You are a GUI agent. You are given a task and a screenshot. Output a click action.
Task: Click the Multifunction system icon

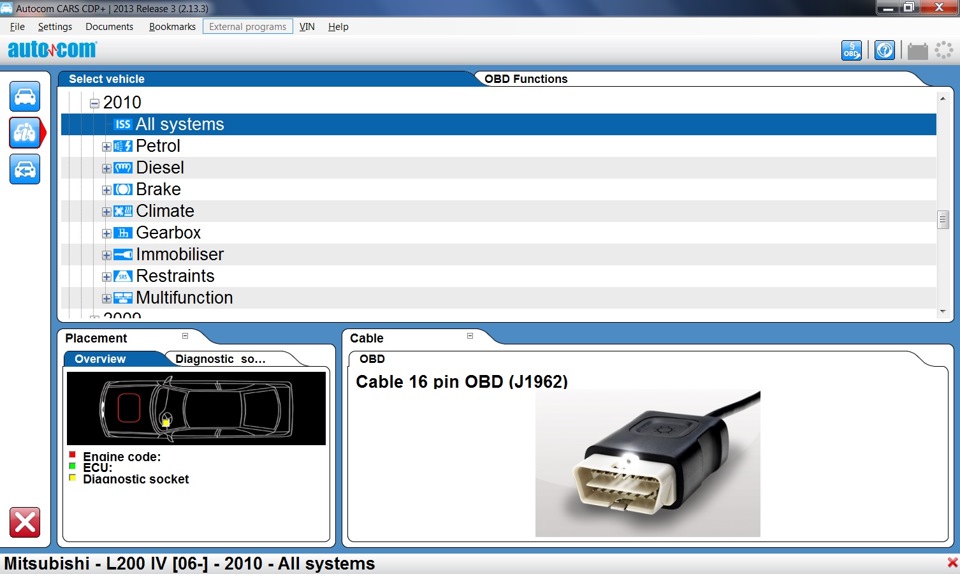[122, 298]
